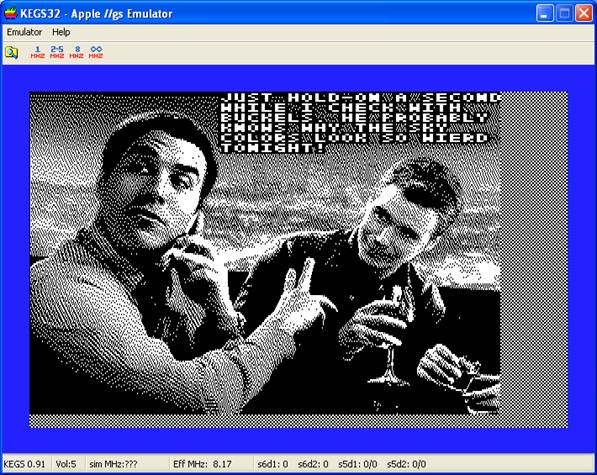Set speed to 2.5 MHz
The image size is (597, 475).
[57, 52]
